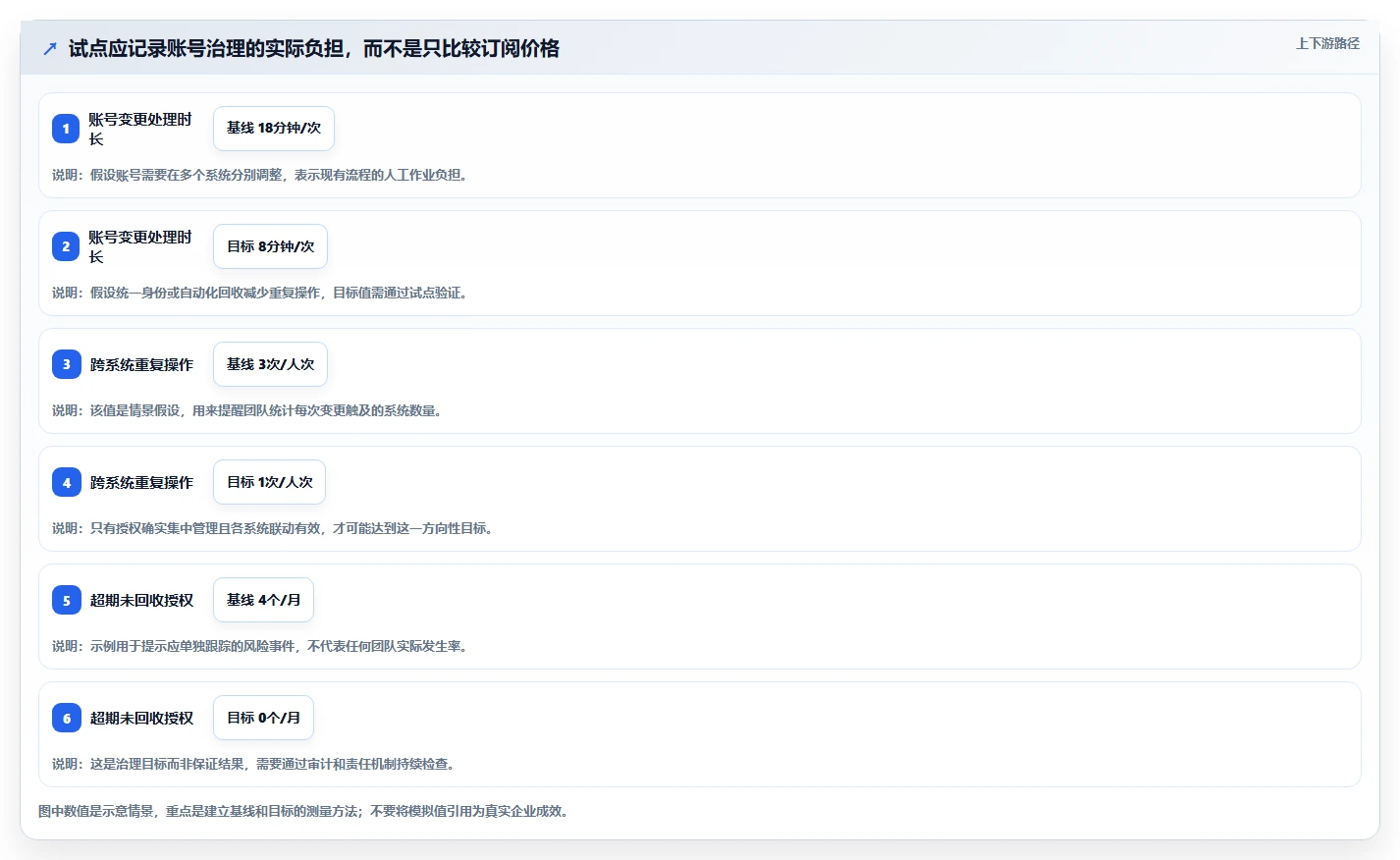Click 账号变更处理时长 label in row 2
The height and width of the screenshot is (860, 1400).
(x=140, y=246)
